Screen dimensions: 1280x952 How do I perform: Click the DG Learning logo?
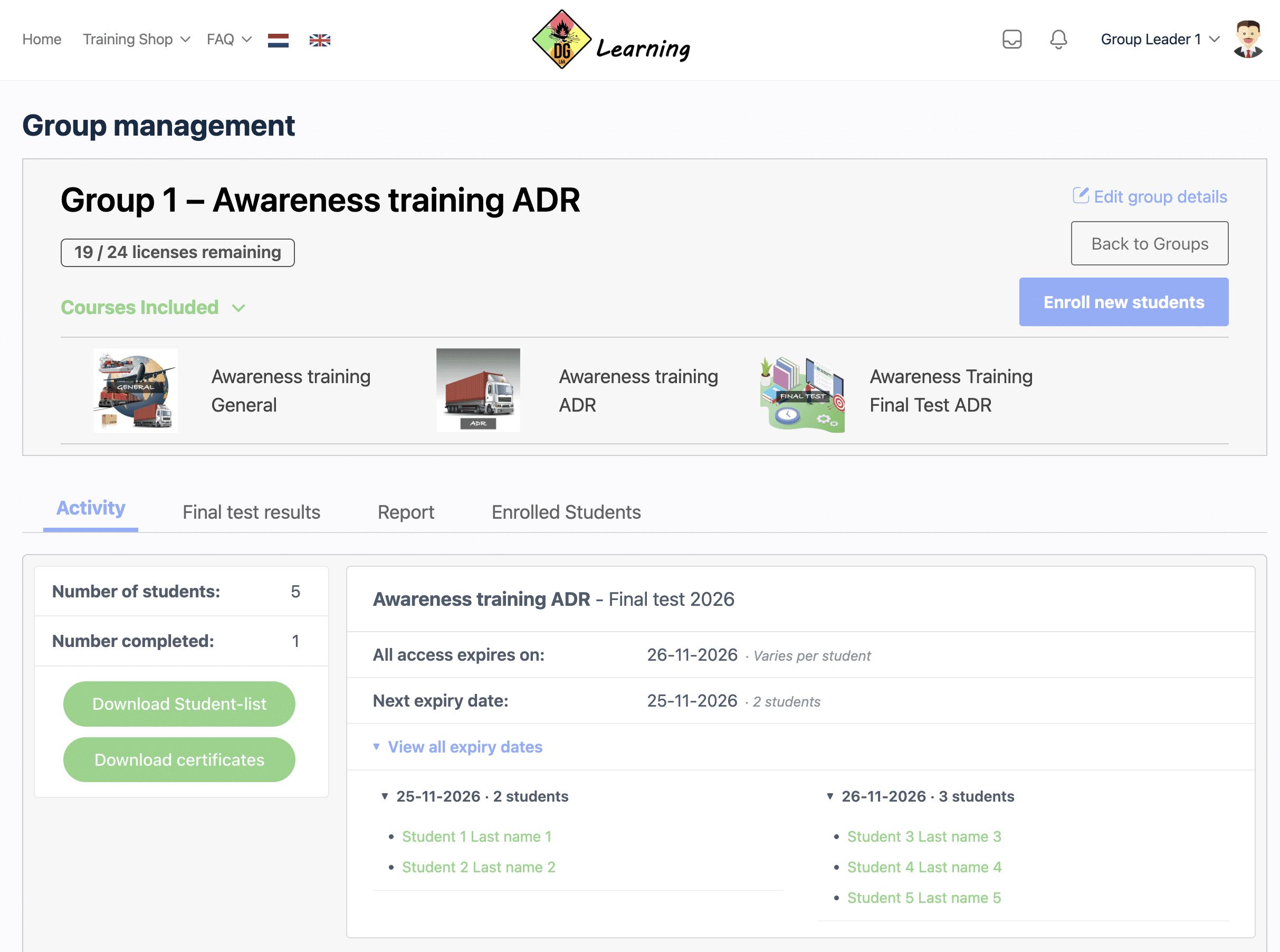(x=611, y=40)
